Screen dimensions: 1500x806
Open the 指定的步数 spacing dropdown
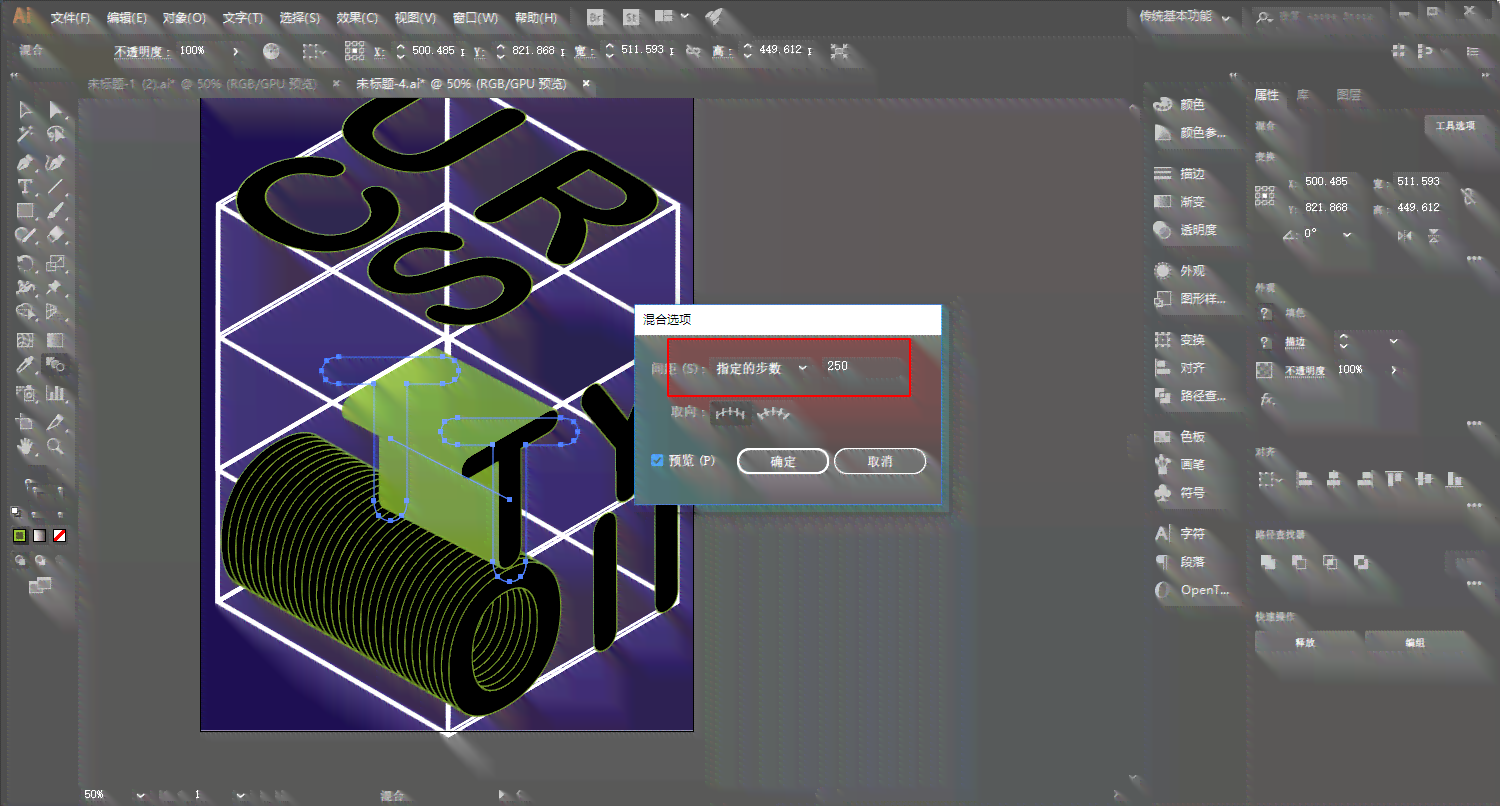click(x=761, y=368)
